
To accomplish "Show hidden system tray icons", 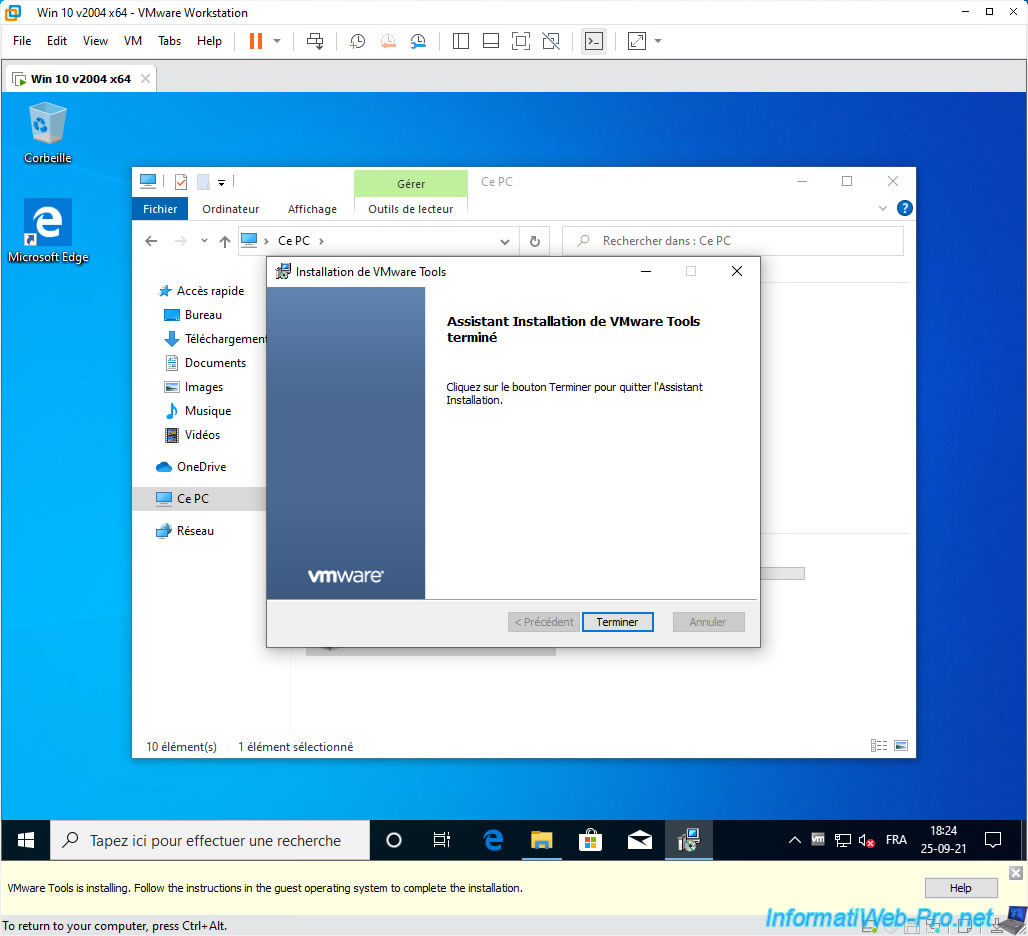I will click(x=795, y=840).
